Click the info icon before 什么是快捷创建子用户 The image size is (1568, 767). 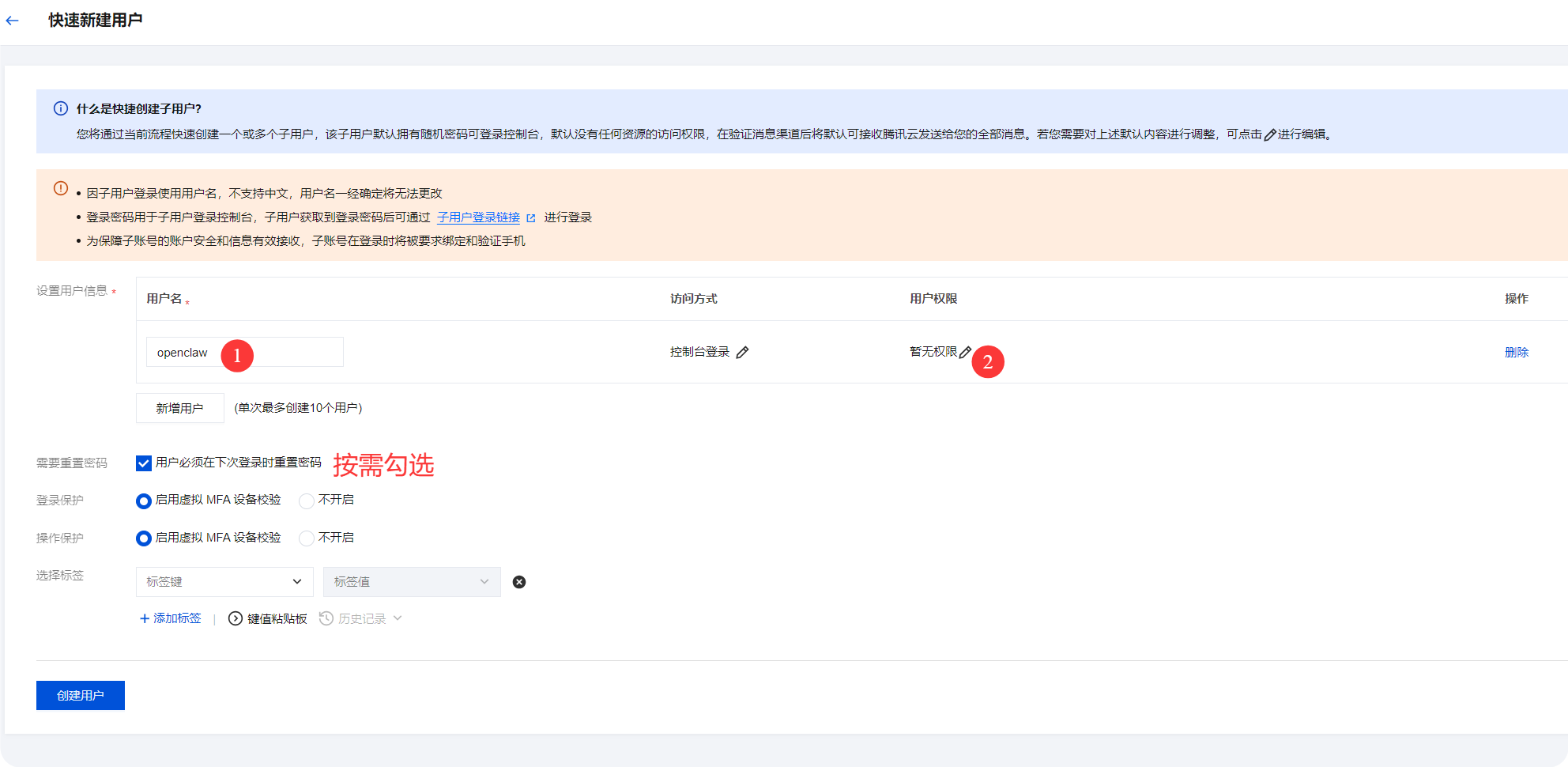click(x=59, y=108)
